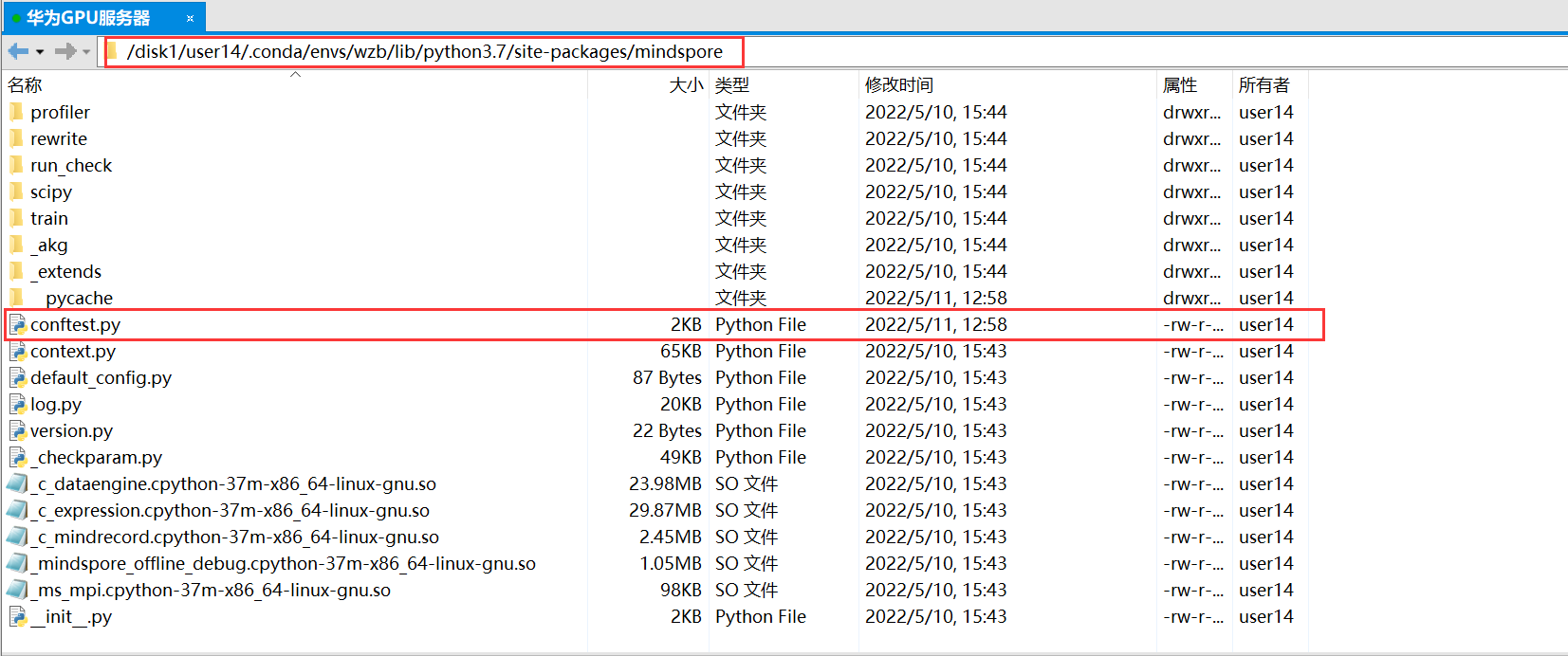Click the log.py file icon

pyautogui.click(x=17, y=404)
